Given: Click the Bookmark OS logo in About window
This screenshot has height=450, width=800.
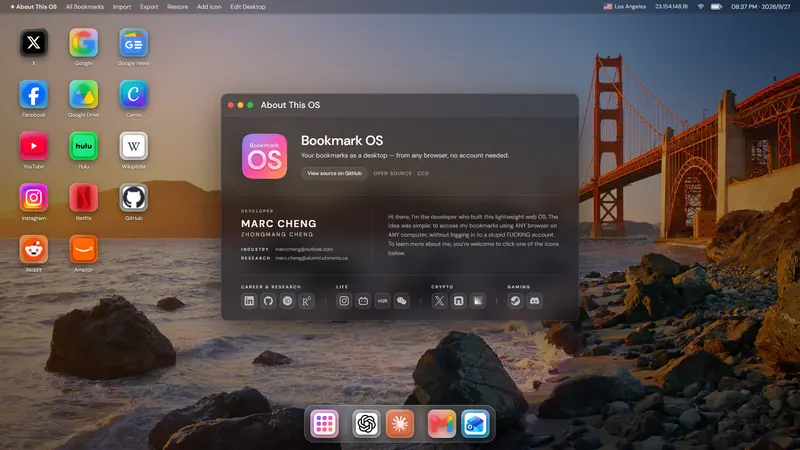Looking at the screenshot, I should pos(264,156).
